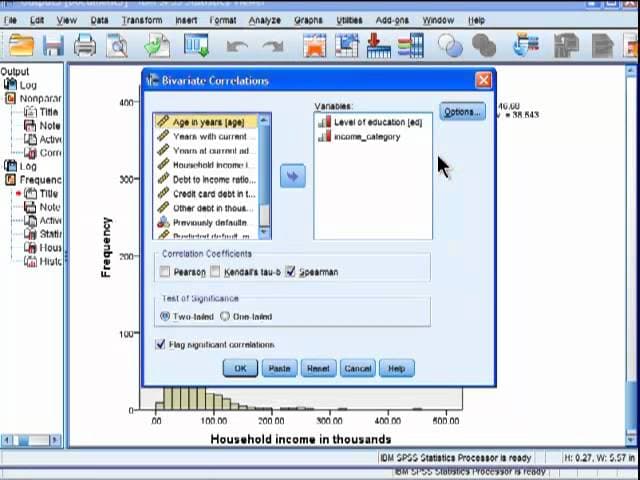This screenshot has height=480, width=640.
Task: Click variable list scroll up arrow
Action: click(264, 120)
